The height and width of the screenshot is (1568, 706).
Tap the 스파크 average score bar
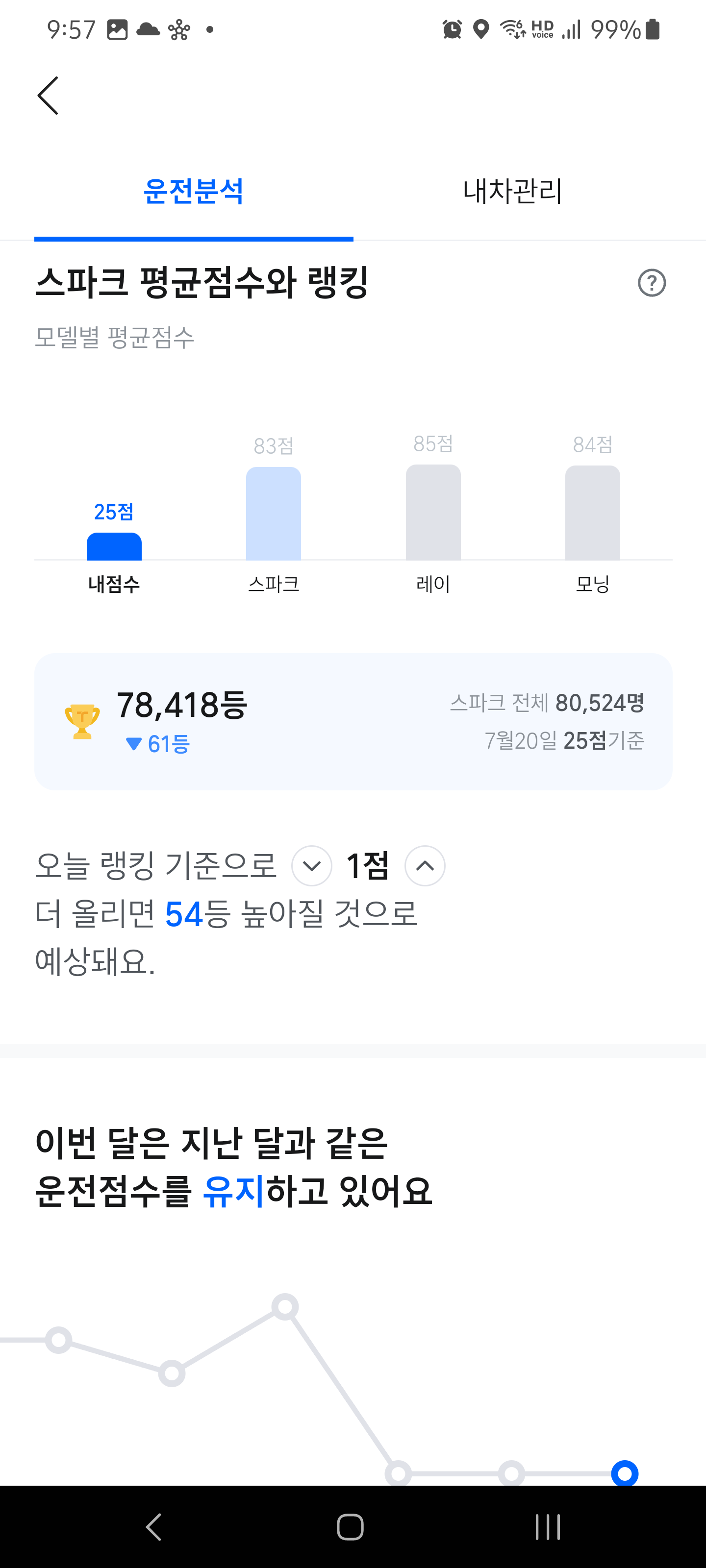pos(274,513)
